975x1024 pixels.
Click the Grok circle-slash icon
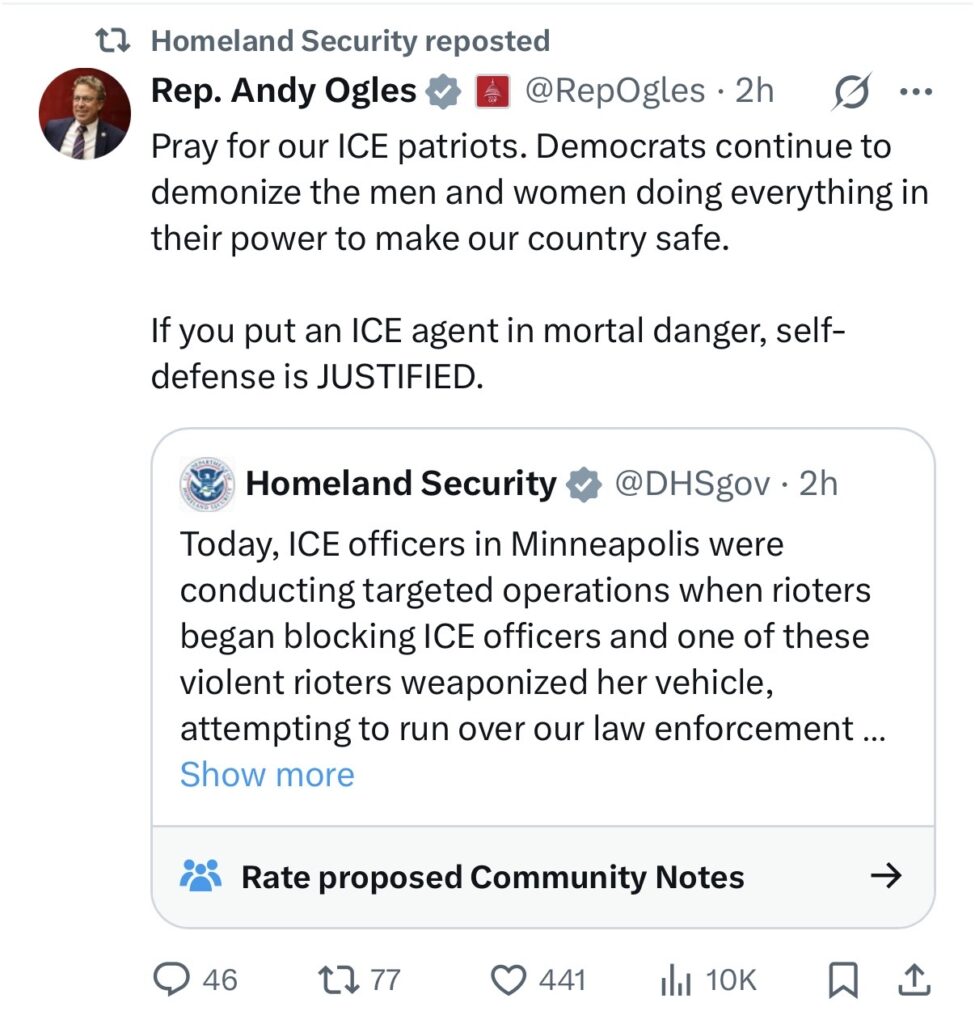click(851, 91)
